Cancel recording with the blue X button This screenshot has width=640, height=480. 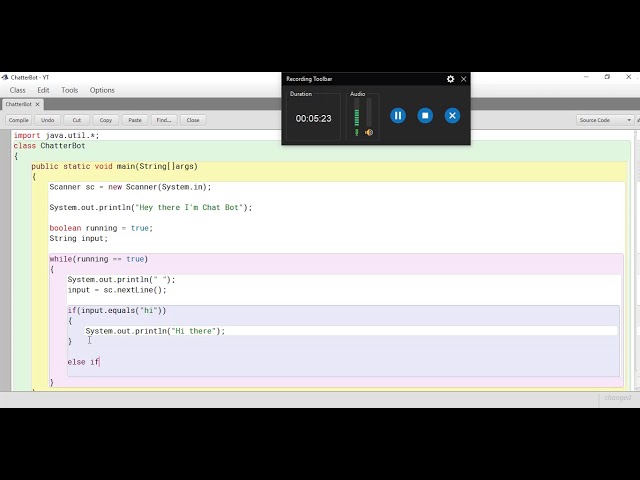[x=452, y=116]
